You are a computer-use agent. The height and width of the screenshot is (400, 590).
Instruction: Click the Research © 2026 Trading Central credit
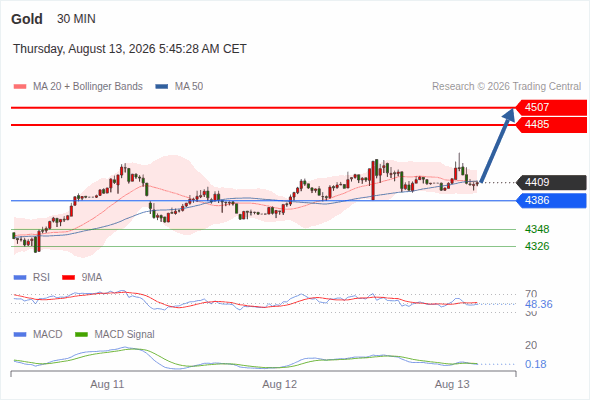click(506, 87)
